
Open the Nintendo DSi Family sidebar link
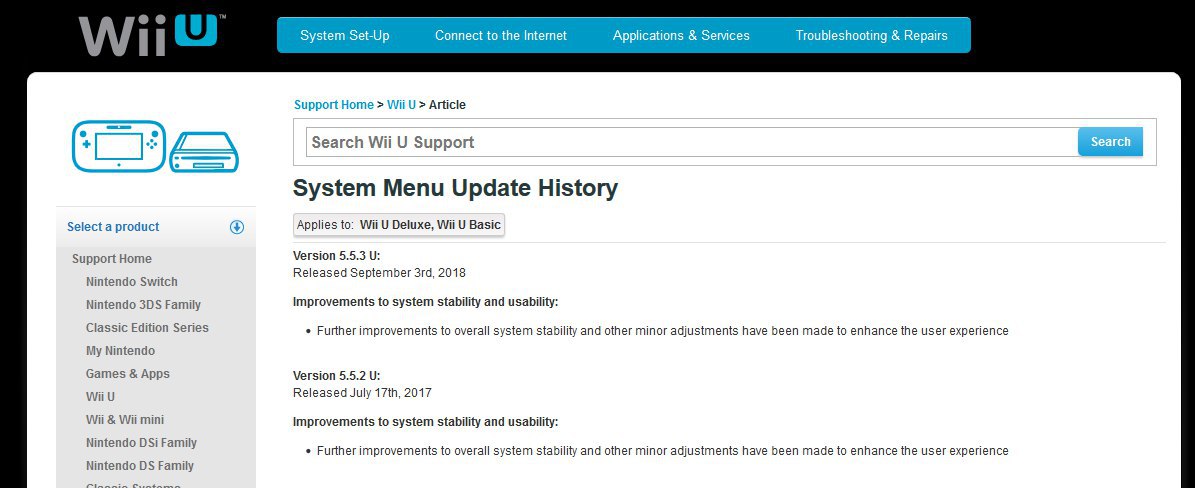point(141,442)
